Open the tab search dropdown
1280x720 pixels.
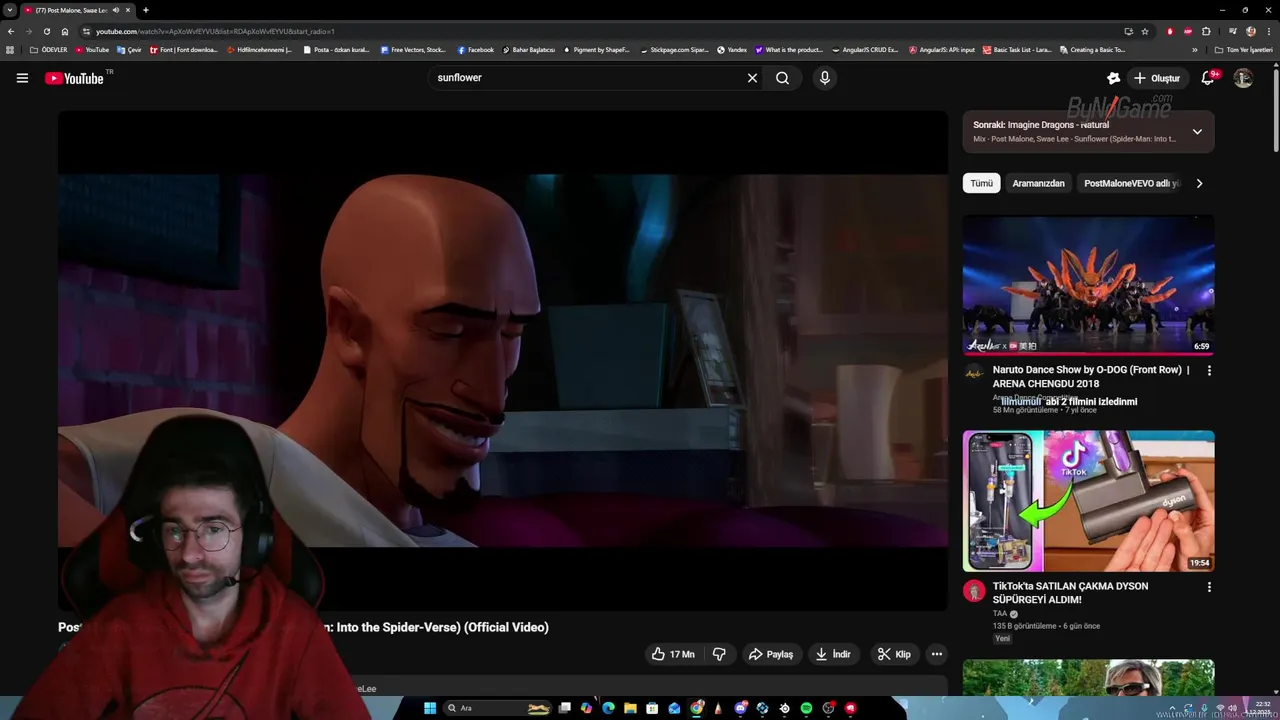(x=10, y=10)
